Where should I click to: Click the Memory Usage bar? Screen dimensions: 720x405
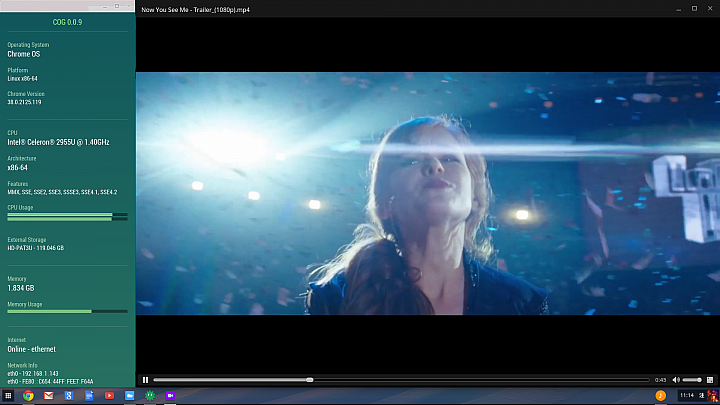[x=67, y=311]
